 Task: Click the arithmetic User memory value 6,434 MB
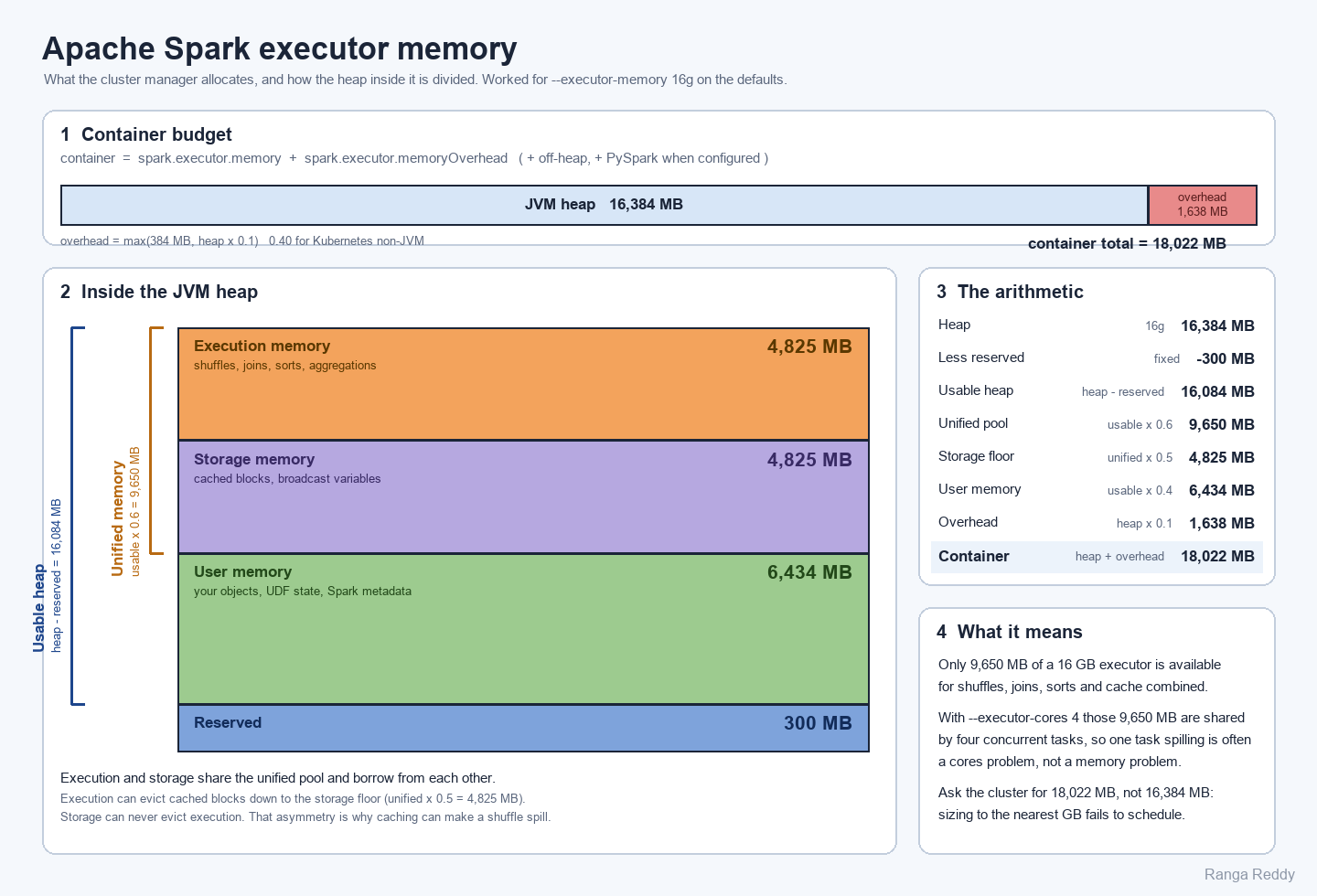[1221, 491]
